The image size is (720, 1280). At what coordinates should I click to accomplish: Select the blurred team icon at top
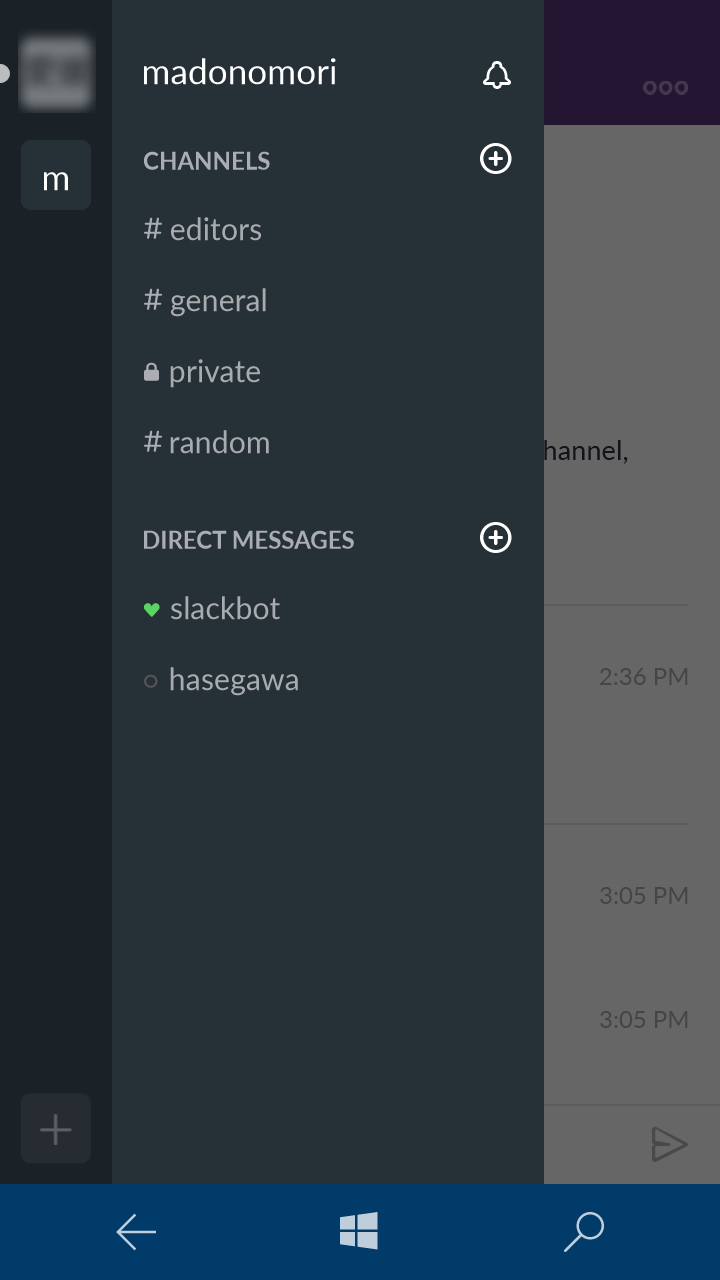pyautogui.click(x=56, y=73)
